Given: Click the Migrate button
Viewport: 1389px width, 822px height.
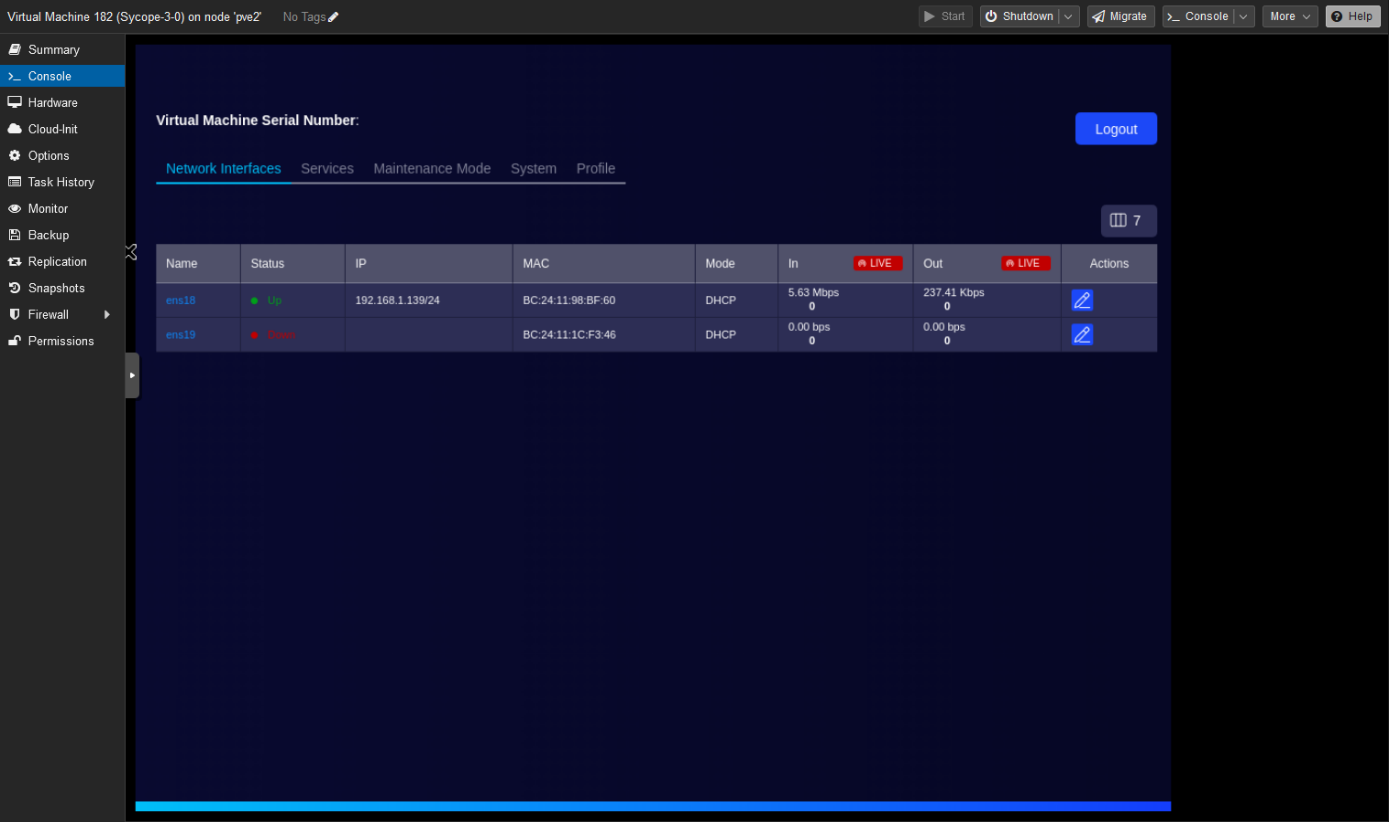Looking at the screenshot, I should click(x=1120, y=17).
